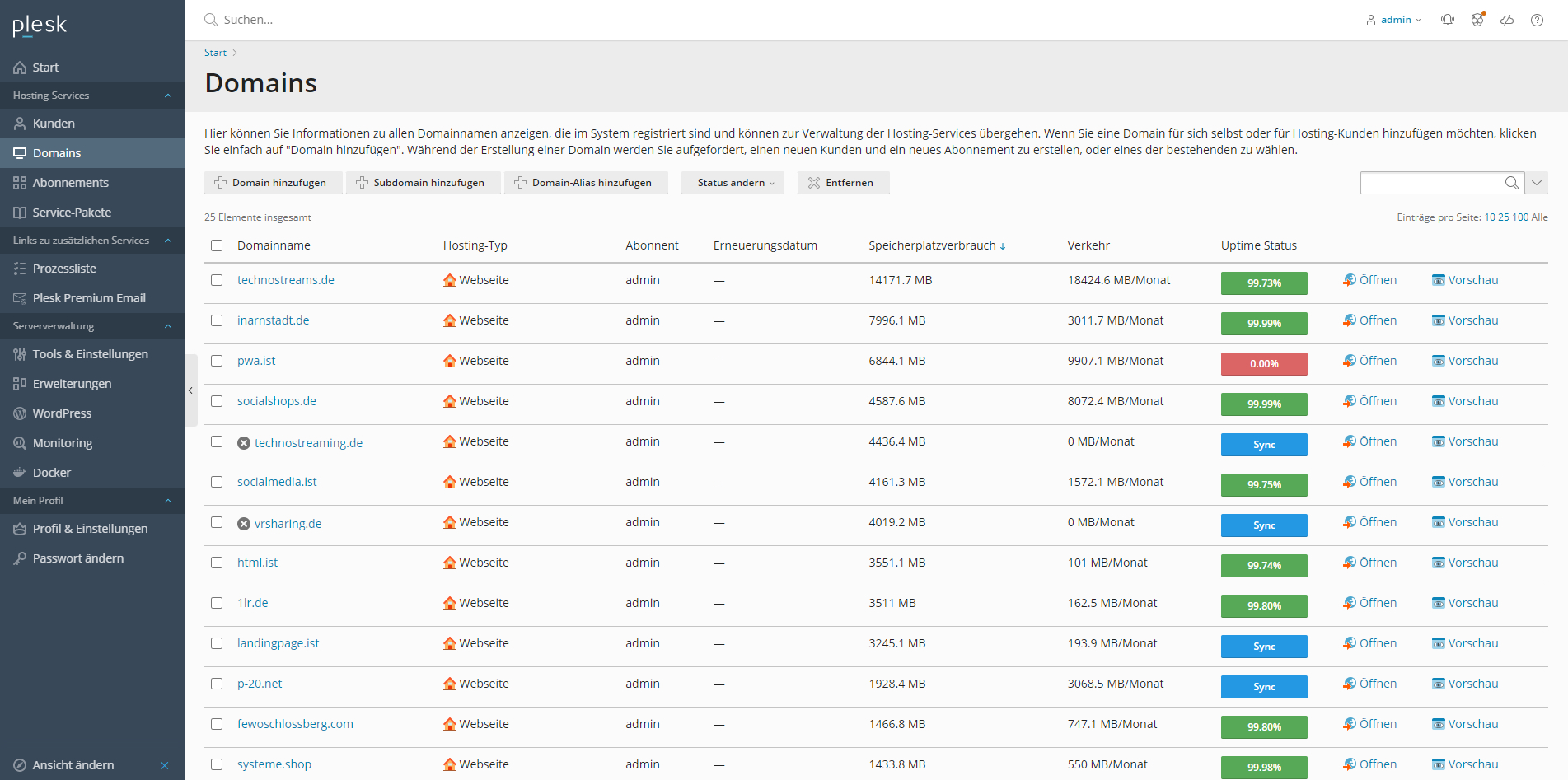Click the Domain hinzufügen button

273,183
